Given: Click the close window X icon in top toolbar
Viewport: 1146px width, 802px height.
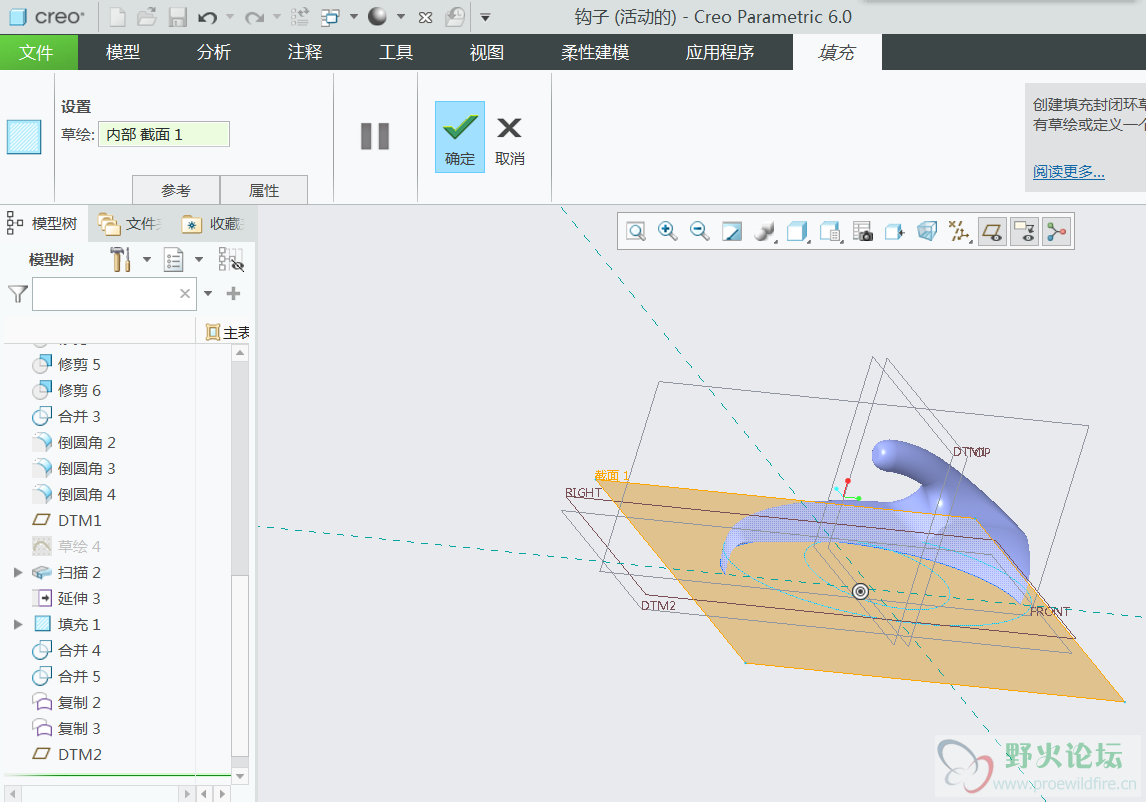Looking at the screenshot, I should [425, 17].
